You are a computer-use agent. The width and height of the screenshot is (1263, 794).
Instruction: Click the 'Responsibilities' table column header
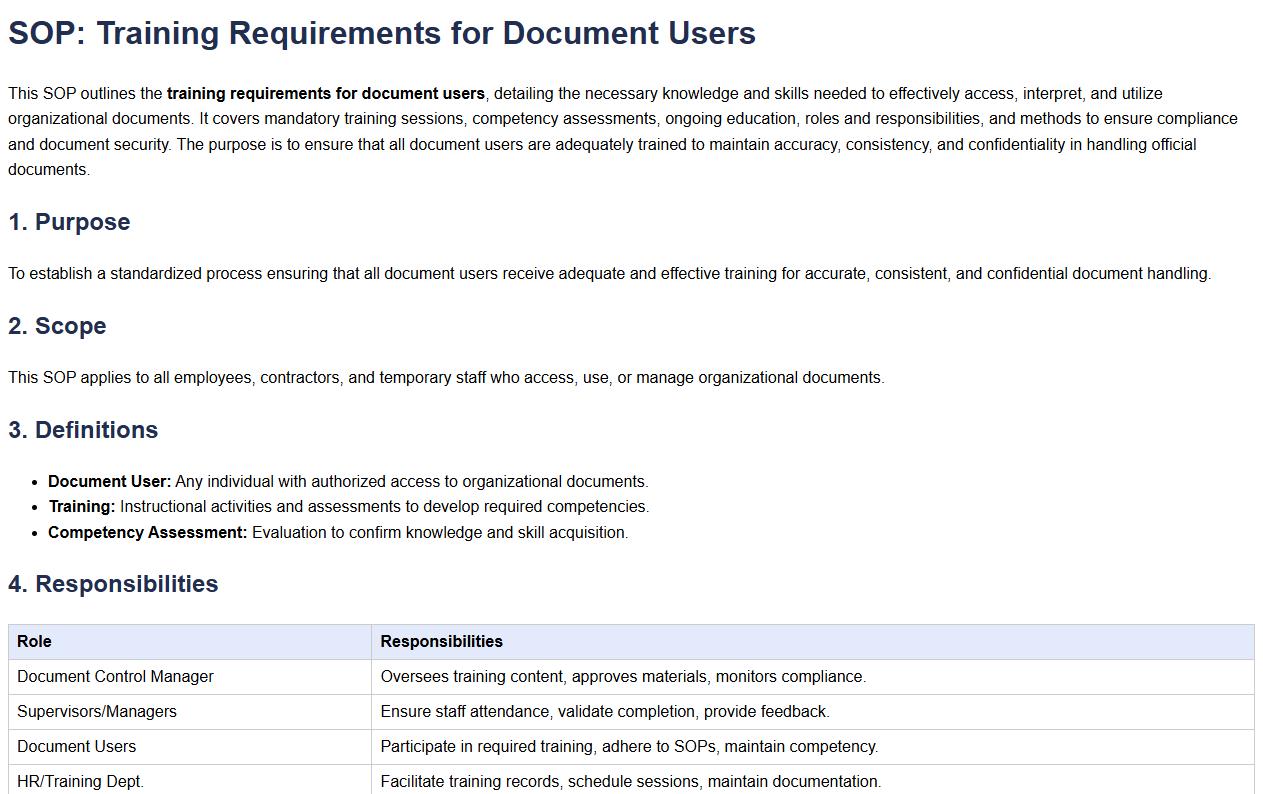tap(441, 642)
